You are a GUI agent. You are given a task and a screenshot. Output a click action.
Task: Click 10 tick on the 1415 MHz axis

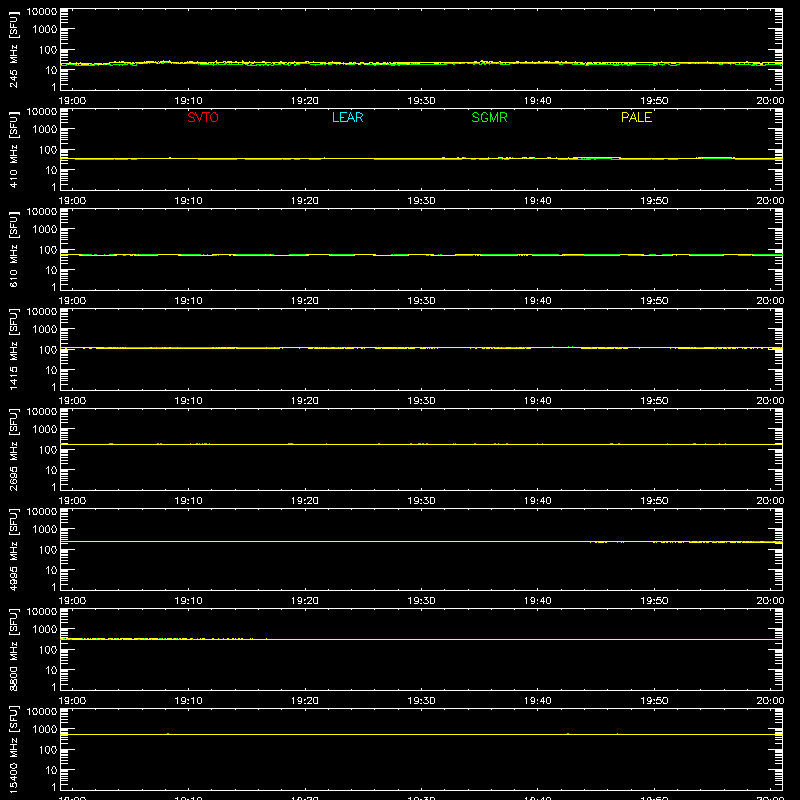pos(51,370)
